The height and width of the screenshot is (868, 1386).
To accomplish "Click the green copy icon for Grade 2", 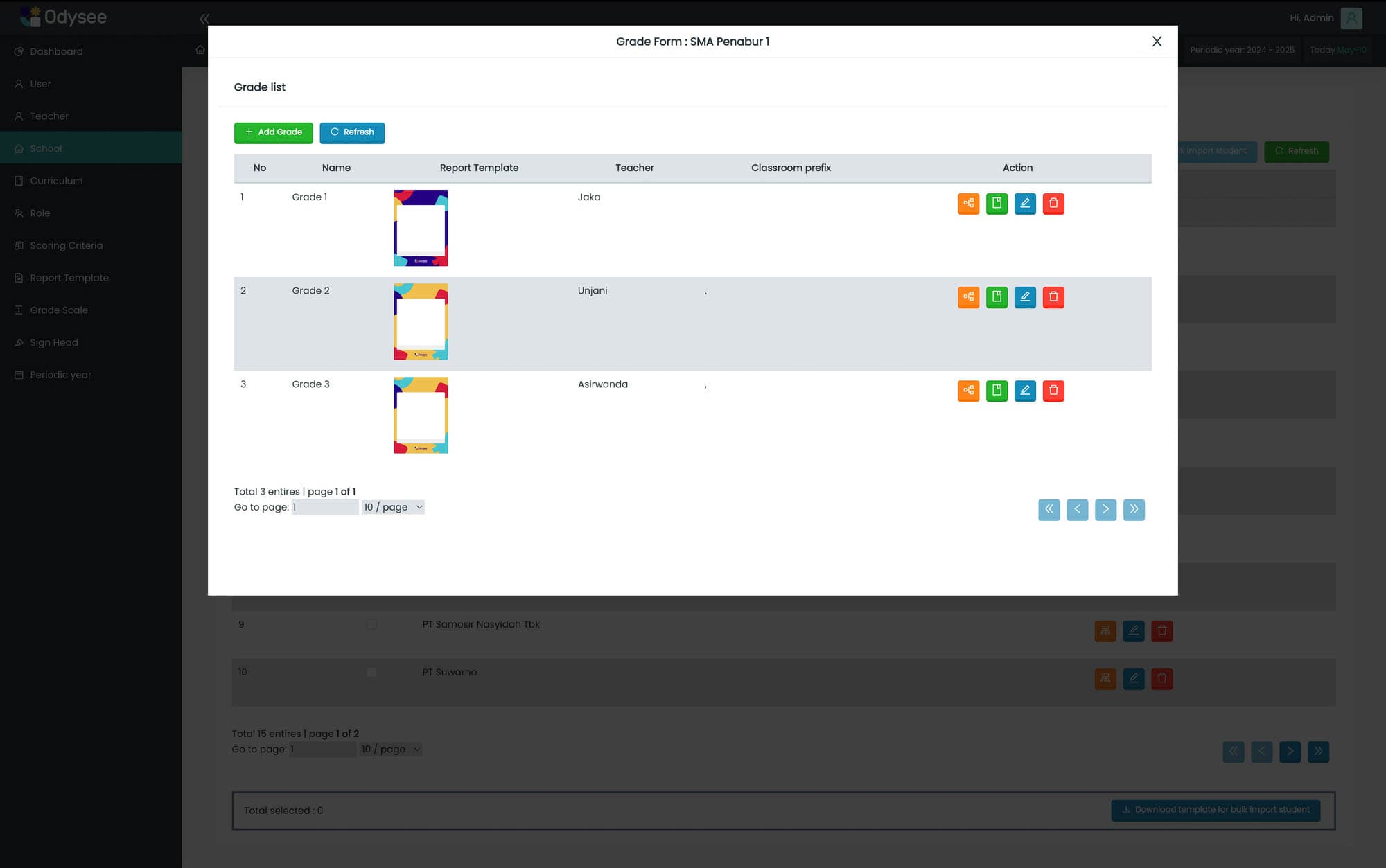I will (x=997, y=296).
